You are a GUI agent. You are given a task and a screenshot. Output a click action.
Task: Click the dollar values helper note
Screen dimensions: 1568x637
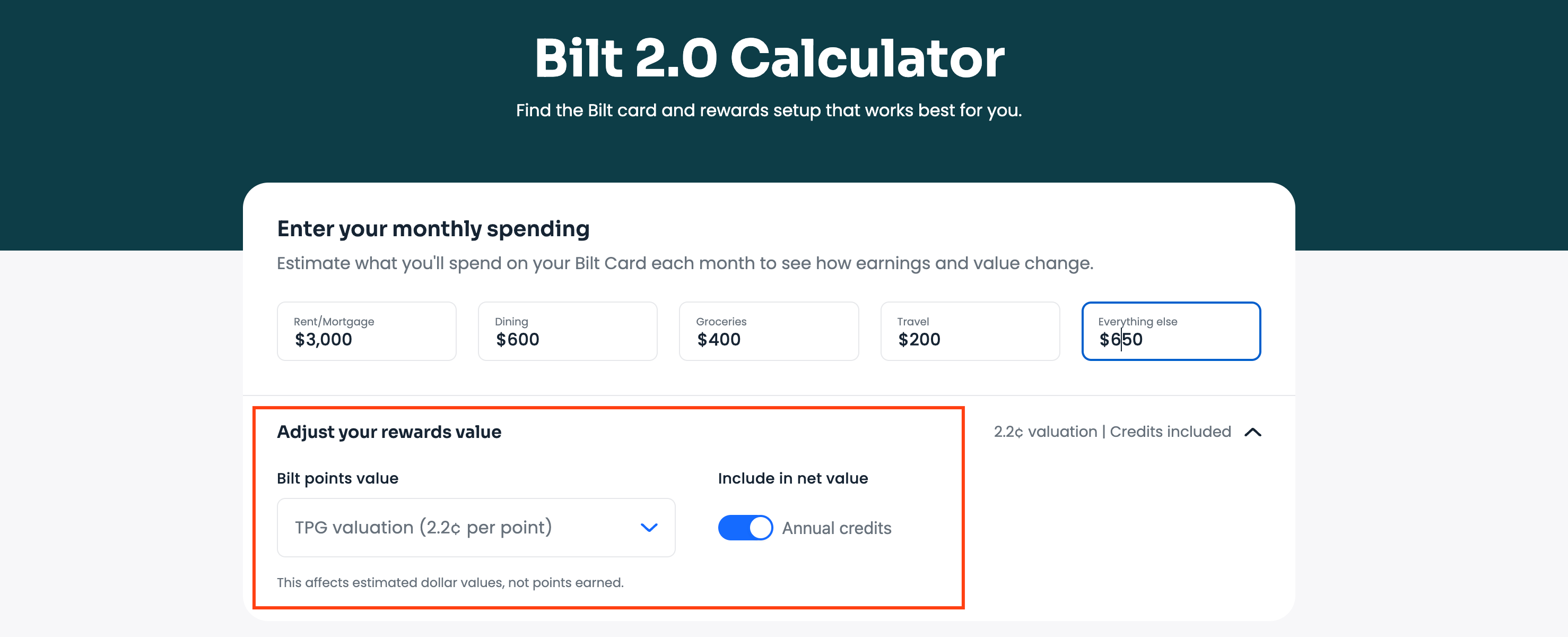[450, 583]
